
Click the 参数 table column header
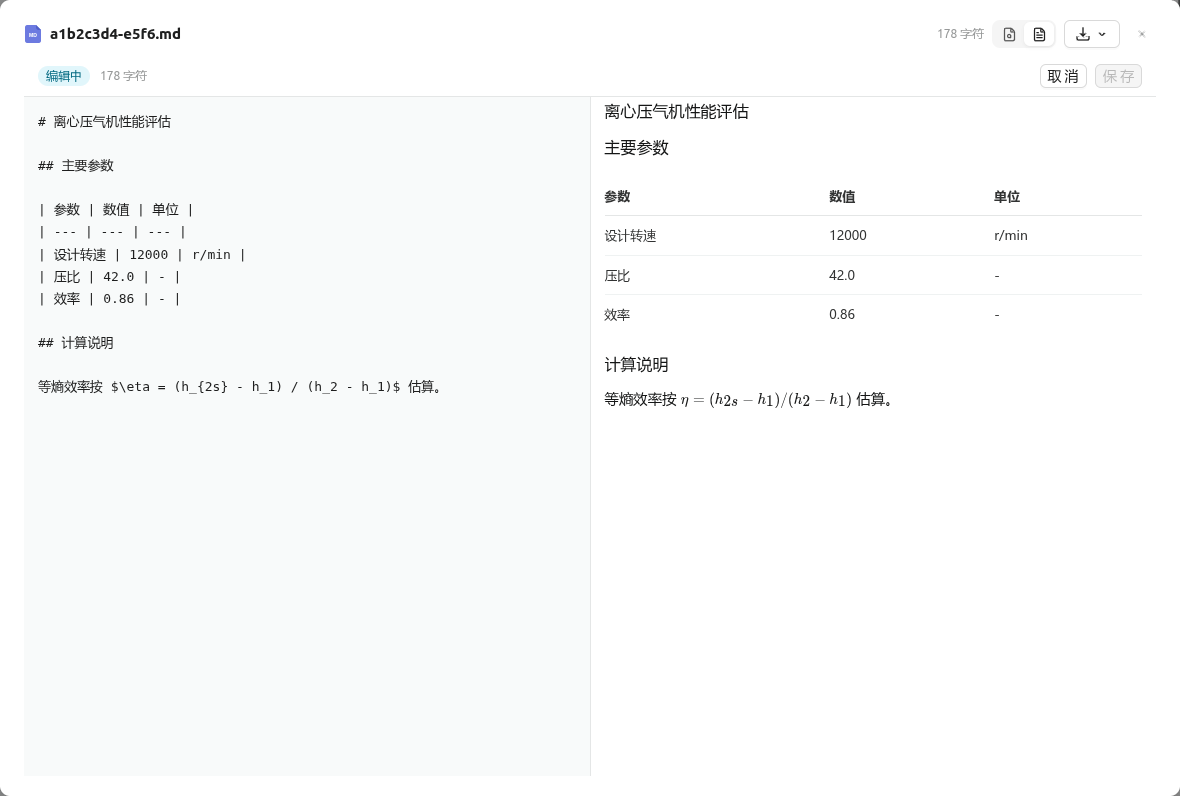617,197
